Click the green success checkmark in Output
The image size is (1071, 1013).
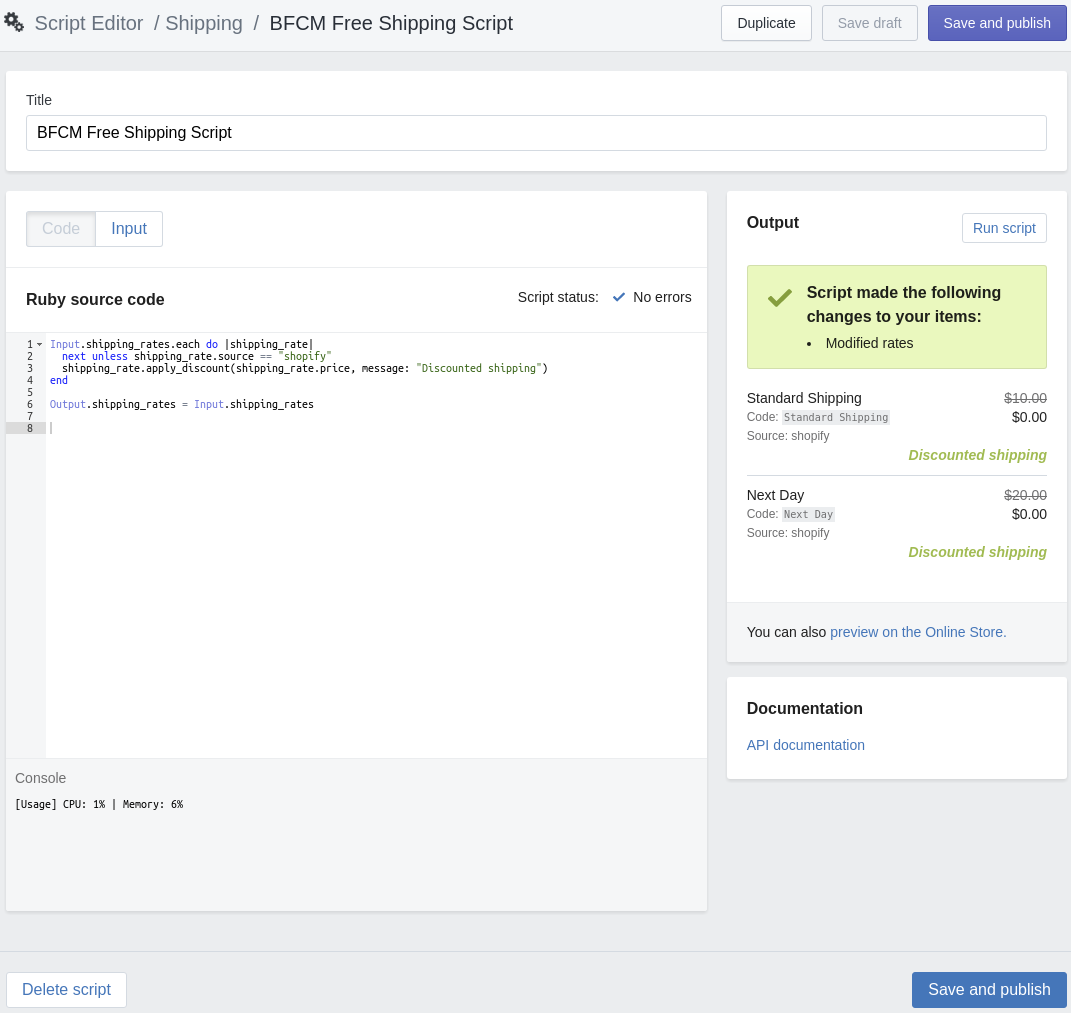pos(779,297)
